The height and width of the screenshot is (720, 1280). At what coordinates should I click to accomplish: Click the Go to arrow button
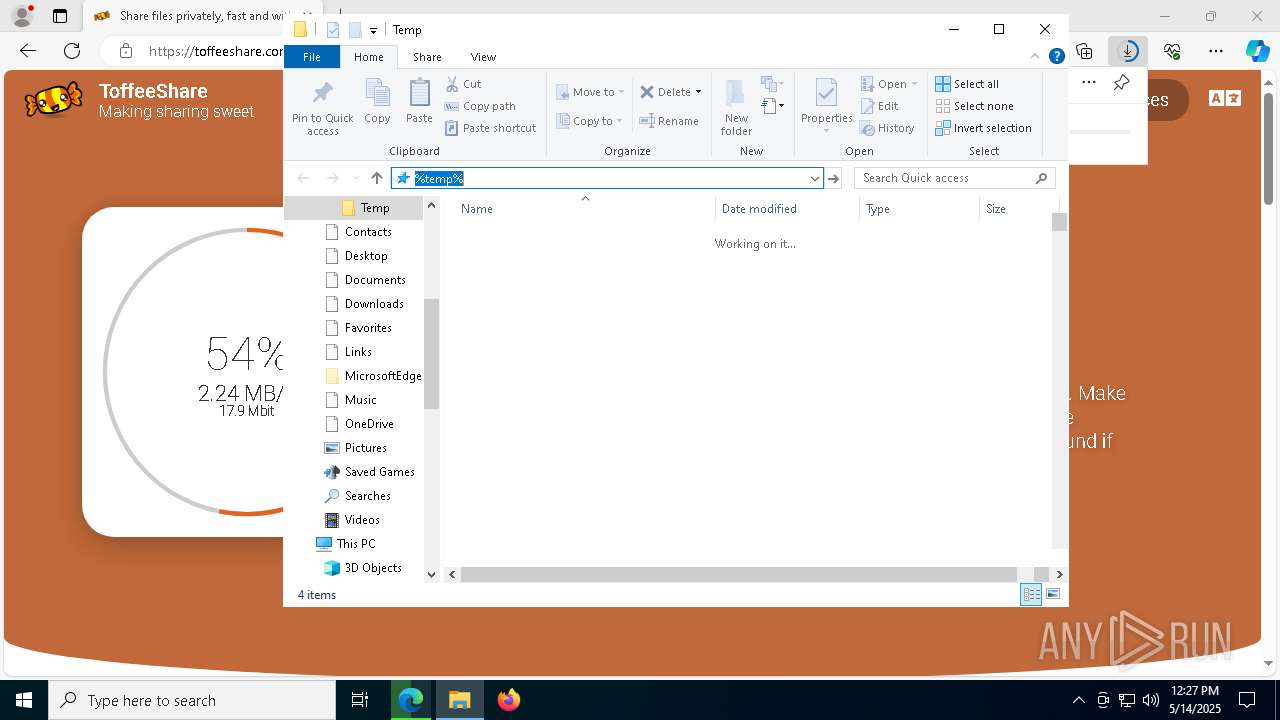[x=833, y=178]
